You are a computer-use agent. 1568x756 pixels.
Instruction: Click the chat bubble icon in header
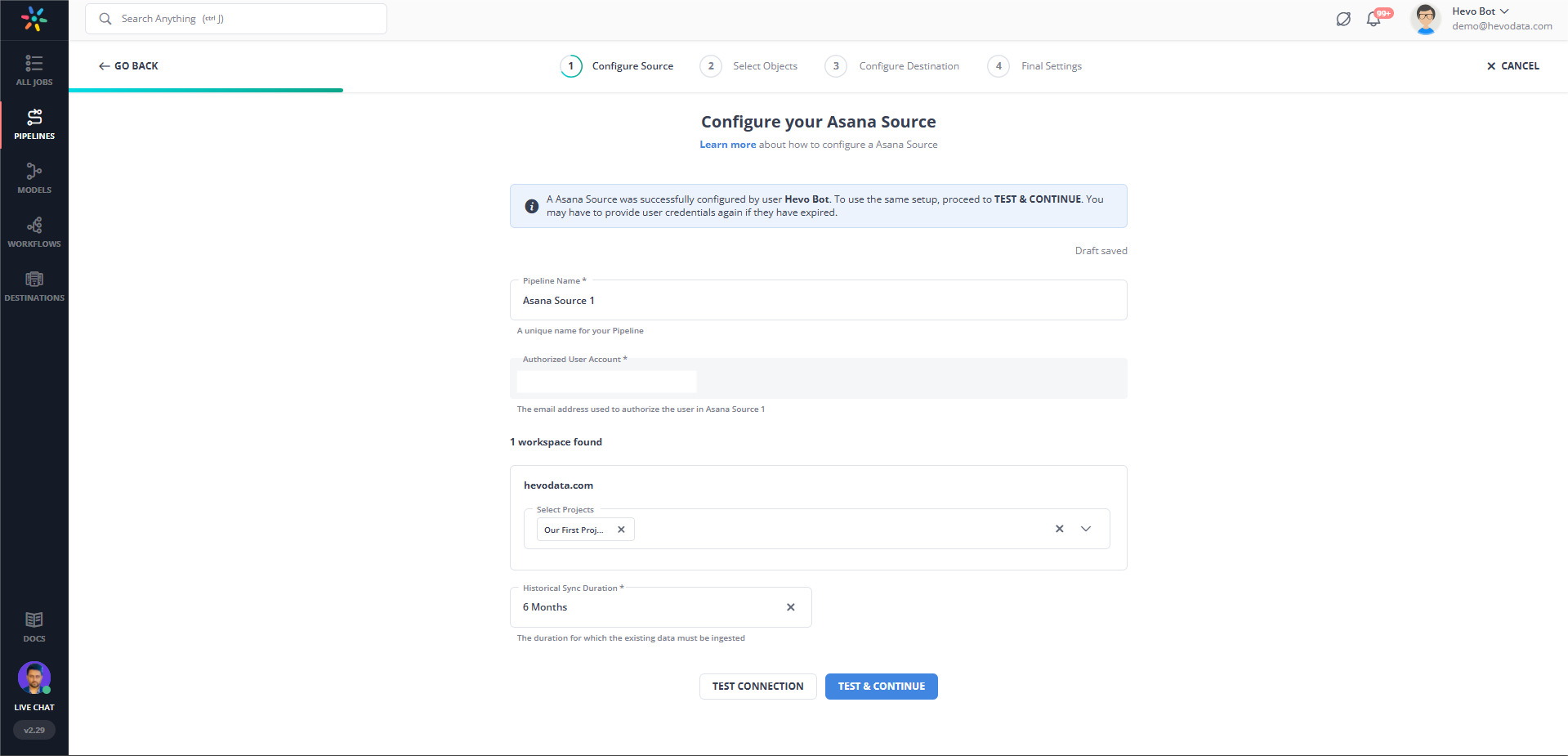[x=1343, y=19]
